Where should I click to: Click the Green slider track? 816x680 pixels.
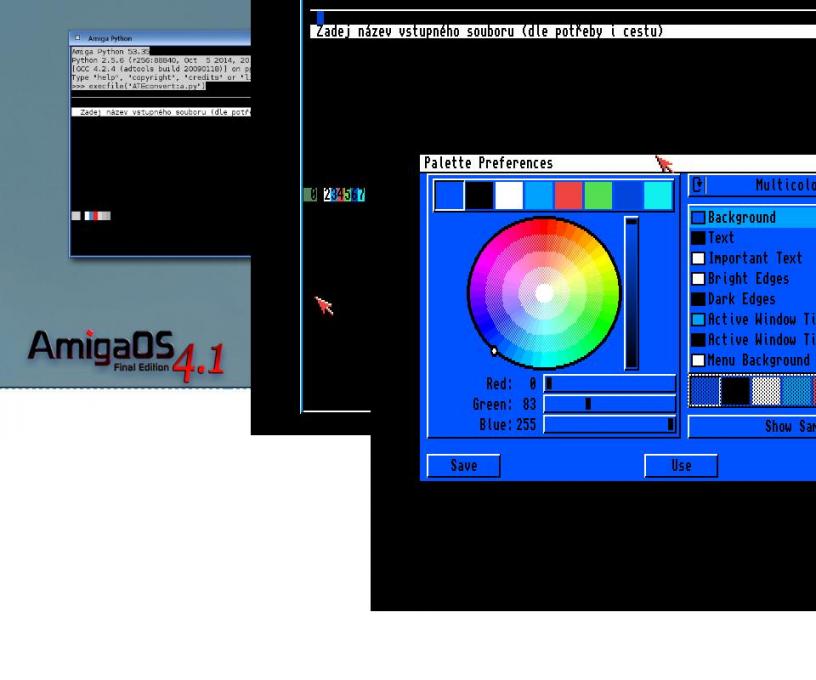pos(610,404)
